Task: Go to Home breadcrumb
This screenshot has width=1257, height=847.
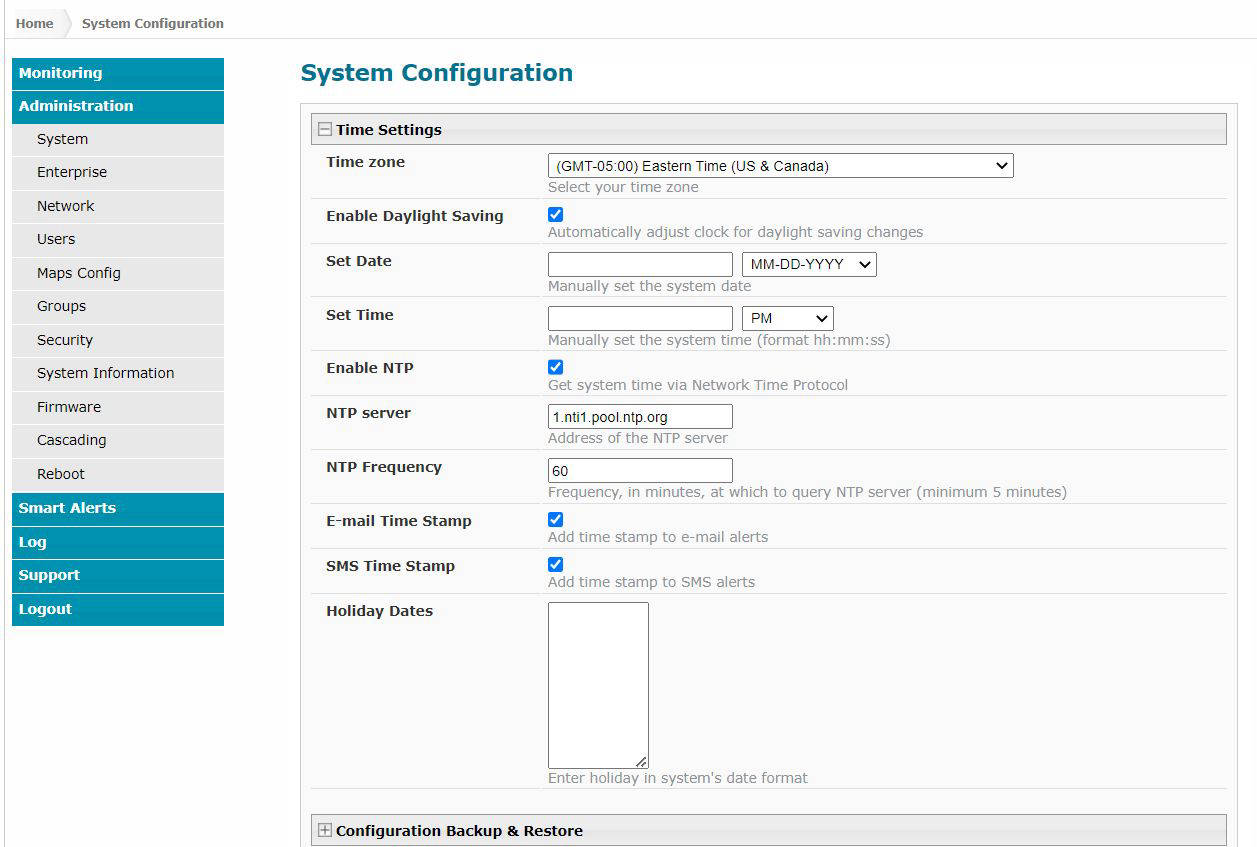Action: coord(35,23)
